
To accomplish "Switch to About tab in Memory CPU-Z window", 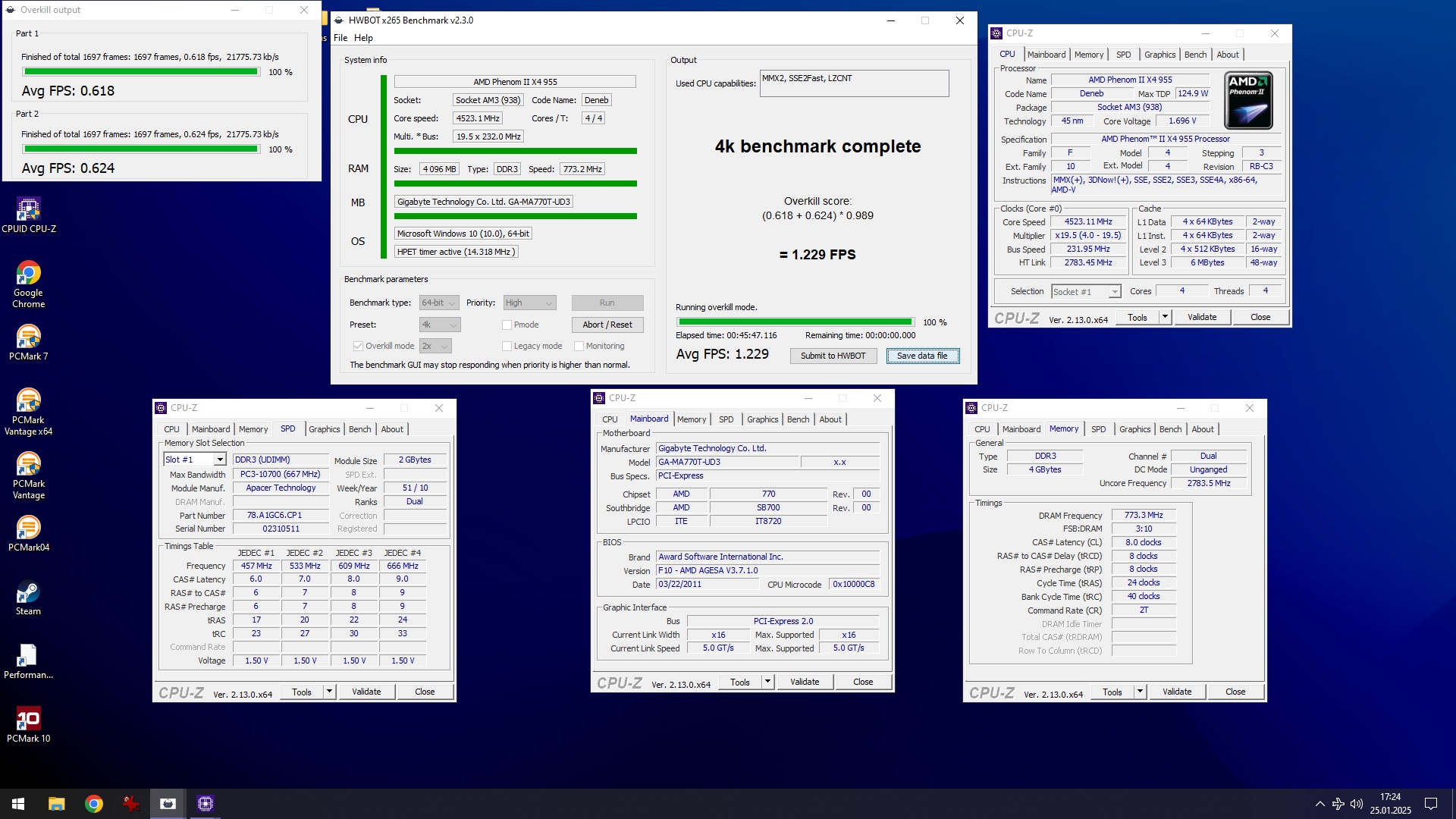I will pos(1203,429).
